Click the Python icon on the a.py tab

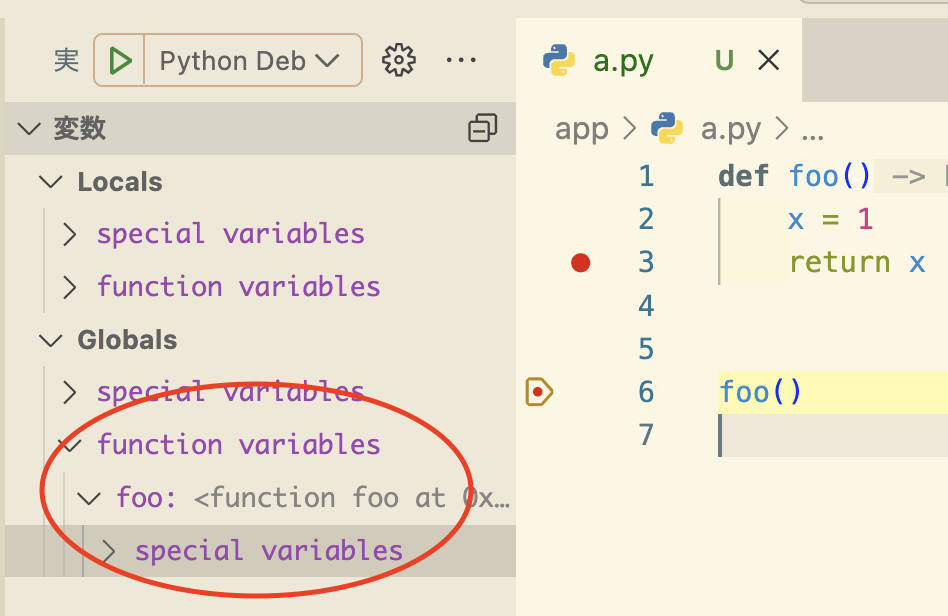[560, 60]
